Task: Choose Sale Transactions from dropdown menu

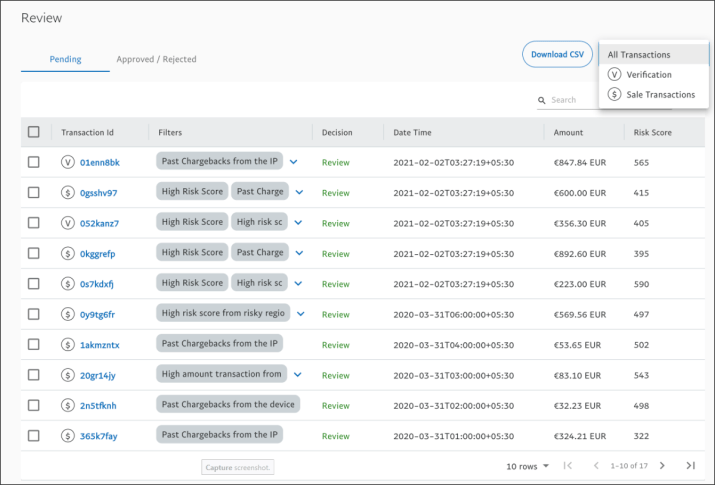Action: [660, 94]
